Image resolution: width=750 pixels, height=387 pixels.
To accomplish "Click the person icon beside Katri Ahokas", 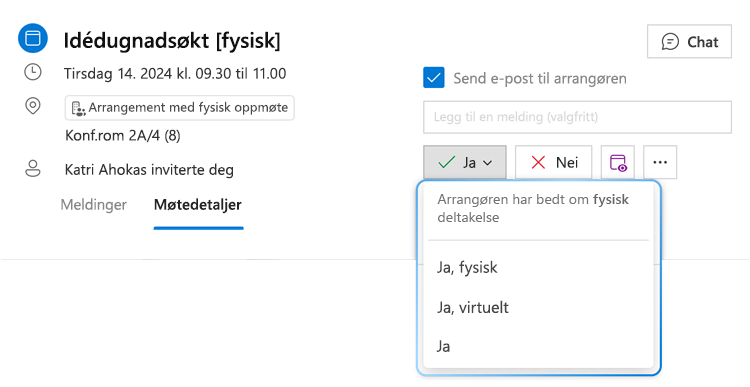I will click(x=33, y=169).
